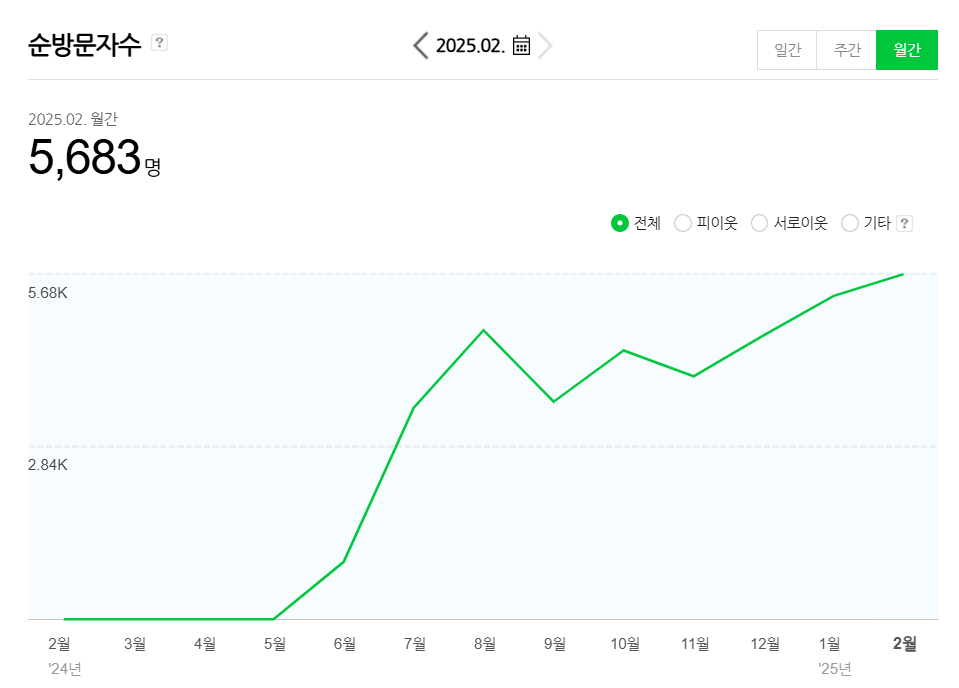
Task: Click help icon next to 순방문자수 title
Action: pos(159,43)
